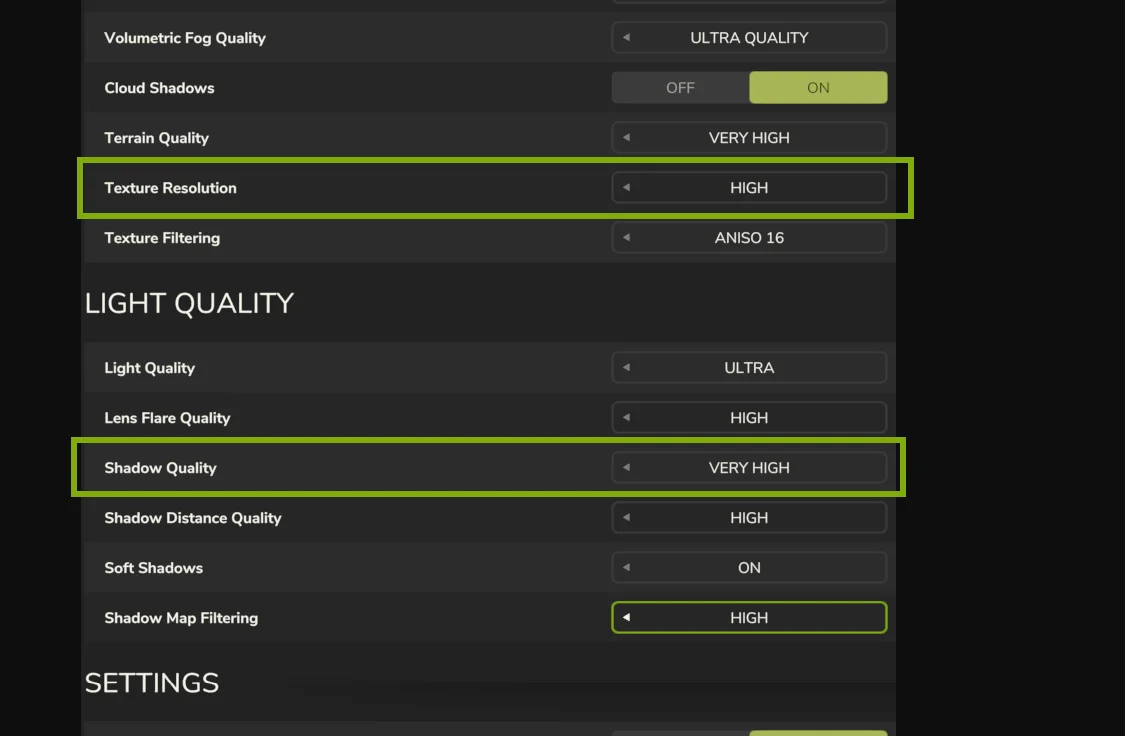Click the SETTINGS section heading
This screenshot has width=1125, height=736.
pyautogui.click(x=151, y=683)
